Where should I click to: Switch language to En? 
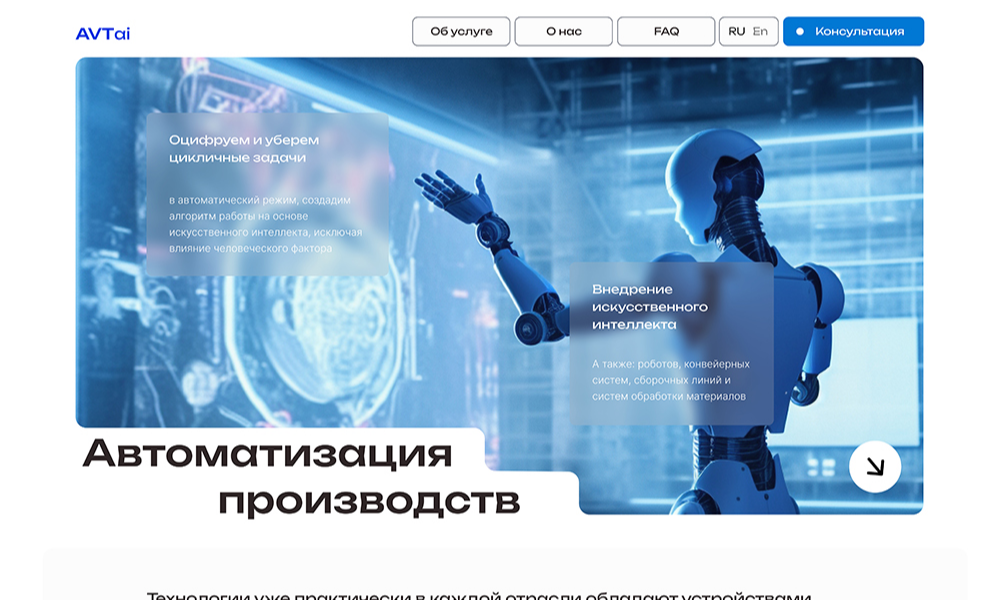tap(760, 32)
